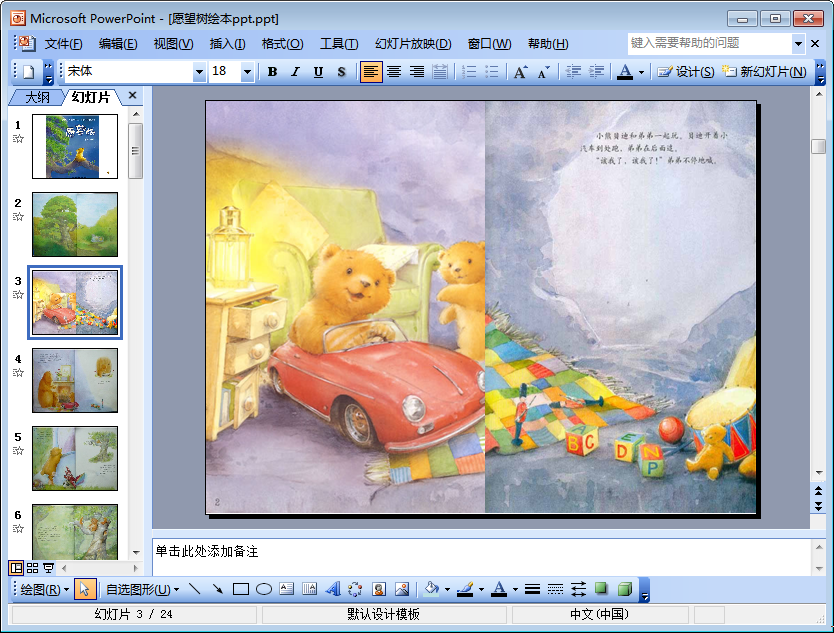The width and height of the screenshot is (834, 633).
Task: Open the 格式(O) menu
Action: (282, 44)
